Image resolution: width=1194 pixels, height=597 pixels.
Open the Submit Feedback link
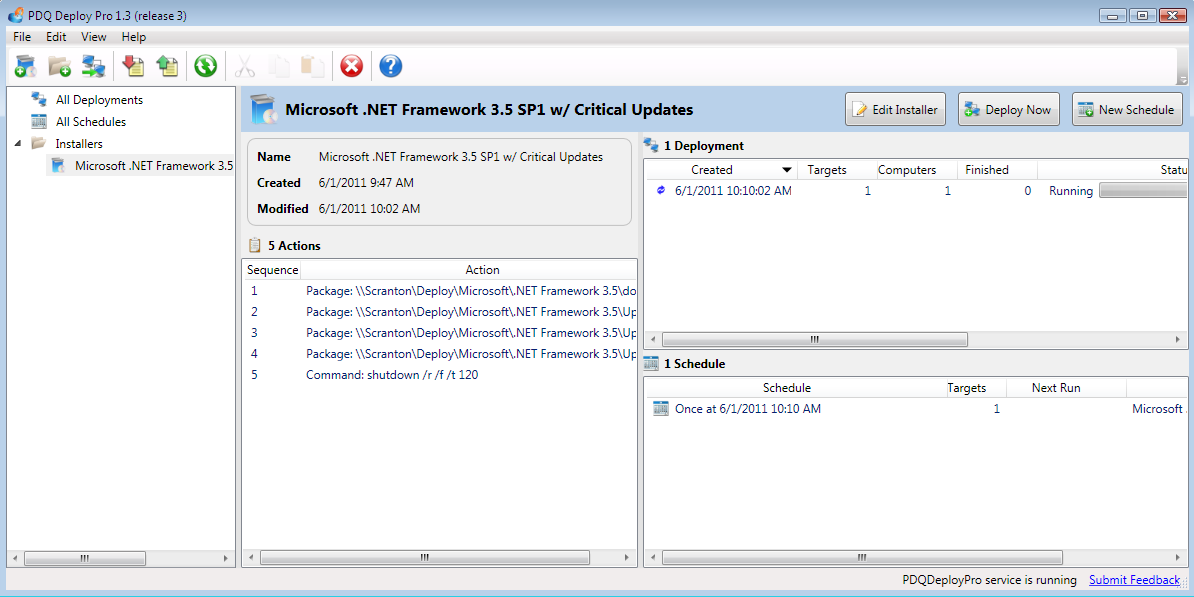1135,580
